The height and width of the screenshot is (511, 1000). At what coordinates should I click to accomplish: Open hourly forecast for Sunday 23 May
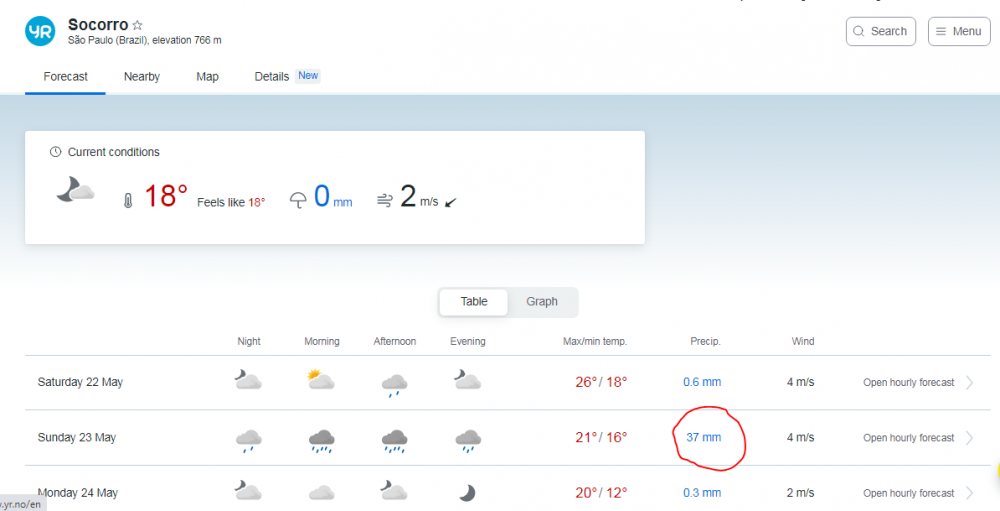point(908,438)
